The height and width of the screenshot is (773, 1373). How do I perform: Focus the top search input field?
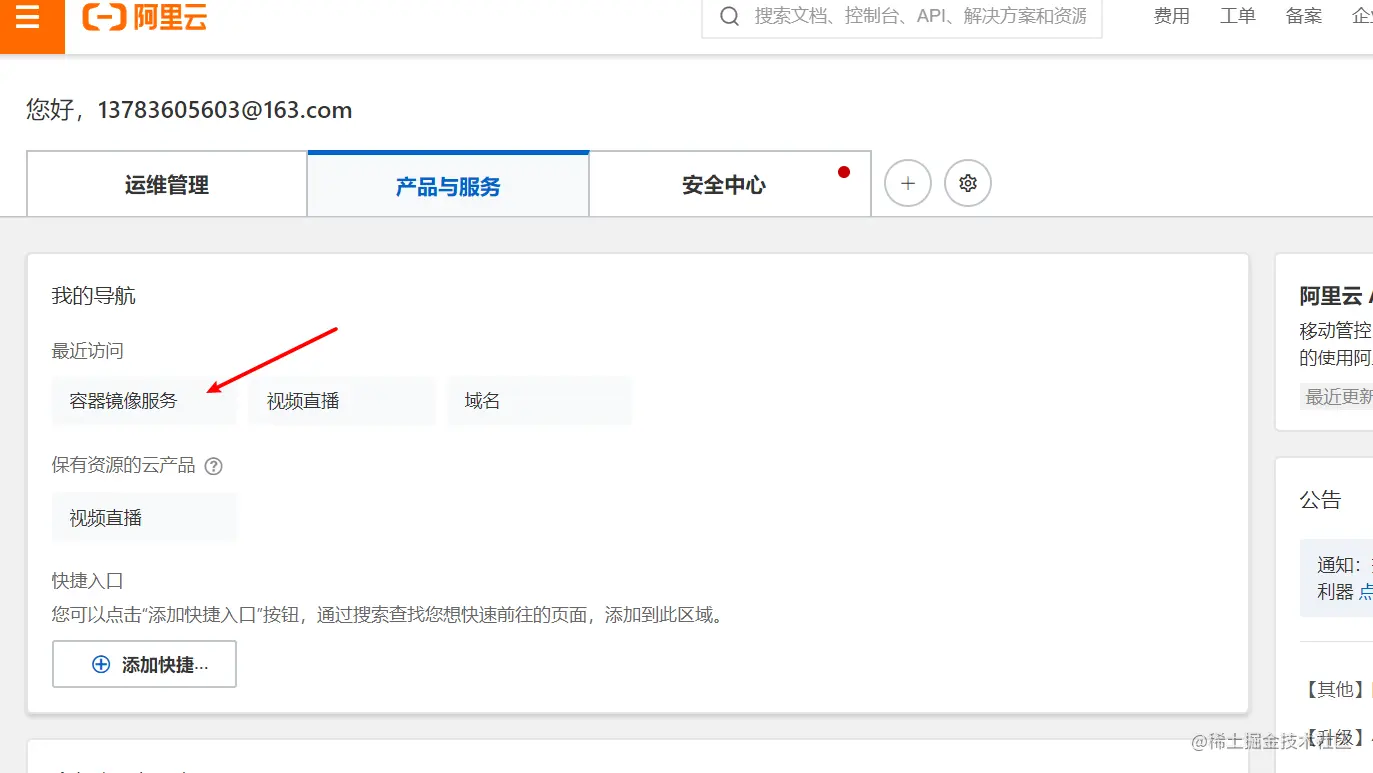click(x=902, y=17)
